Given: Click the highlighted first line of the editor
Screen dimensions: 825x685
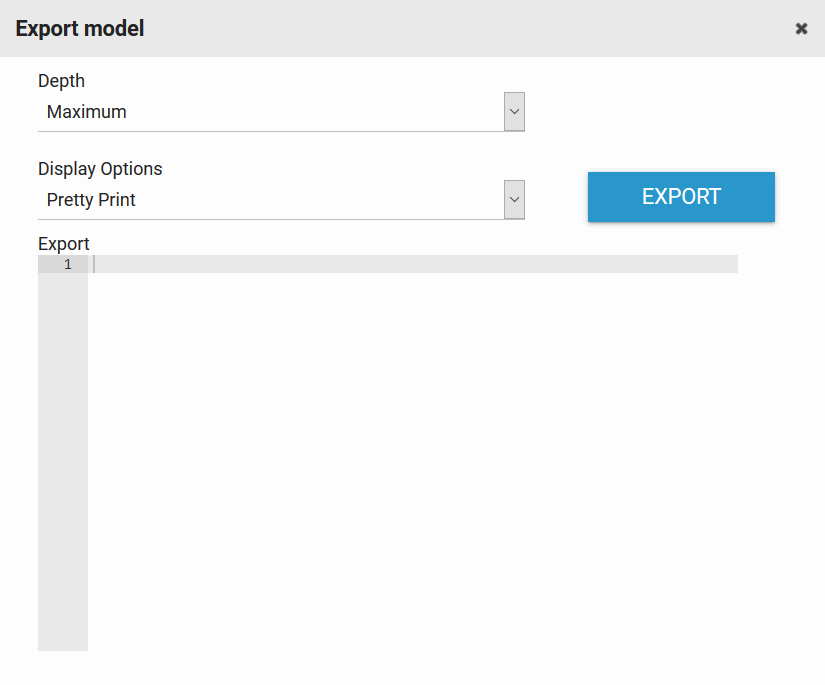Looking at the screenshot, I should click(400, 265).
